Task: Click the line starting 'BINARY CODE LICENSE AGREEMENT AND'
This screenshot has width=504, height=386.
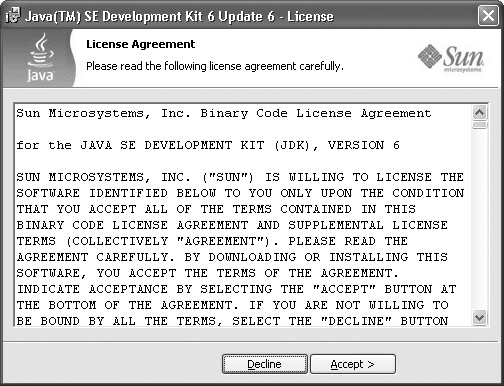Action: [232, 225]
